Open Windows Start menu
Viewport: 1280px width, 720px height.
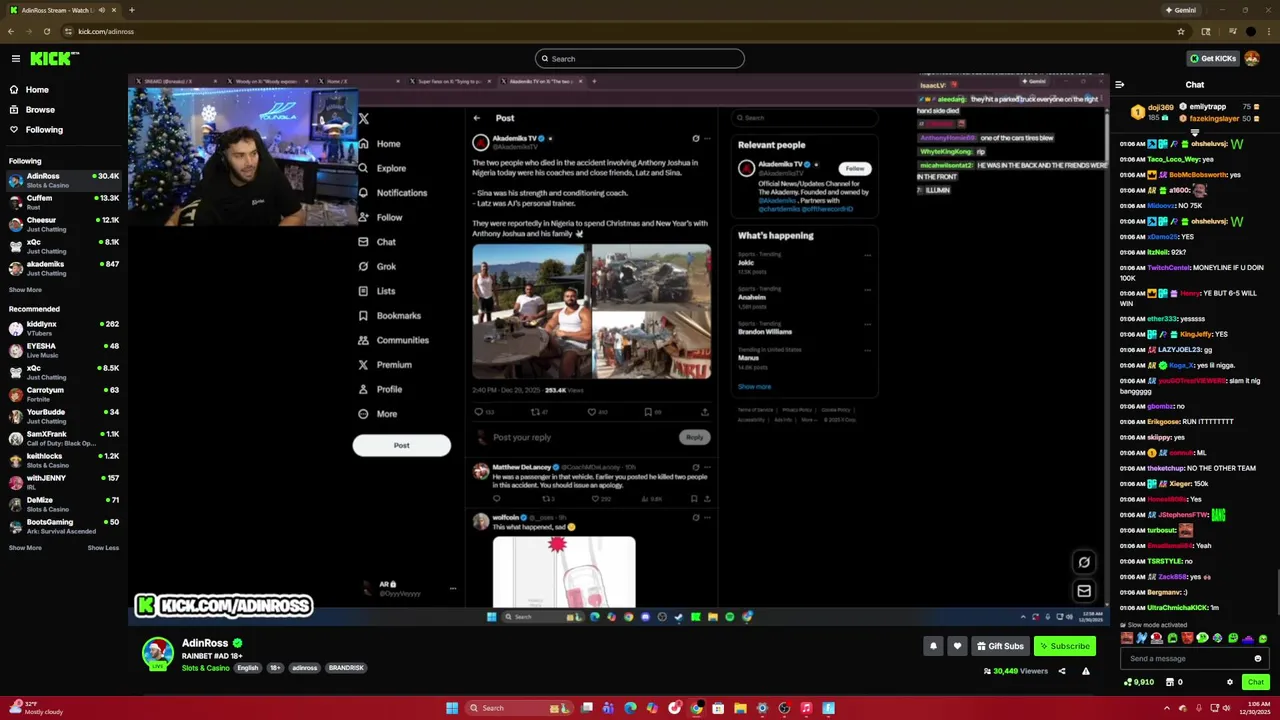point(452,708)
